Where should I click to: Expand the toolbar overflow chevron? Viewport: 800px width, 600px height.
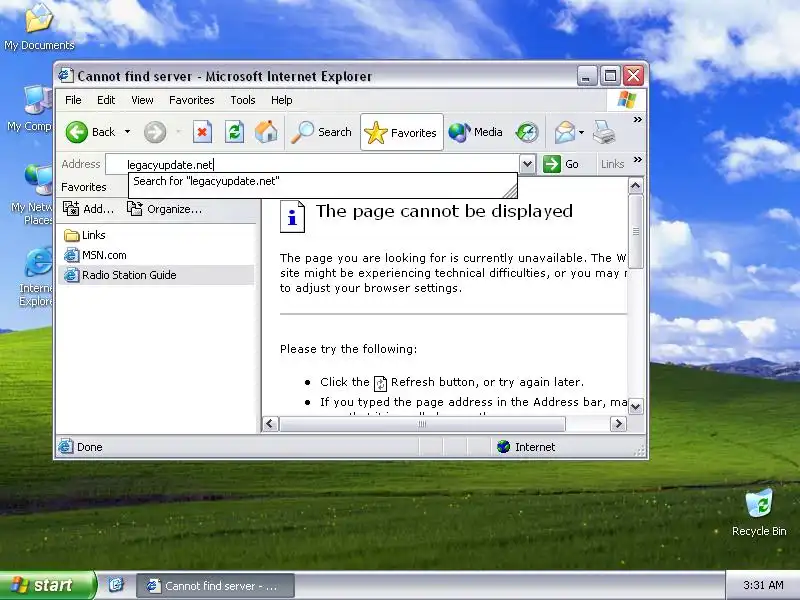637,119
